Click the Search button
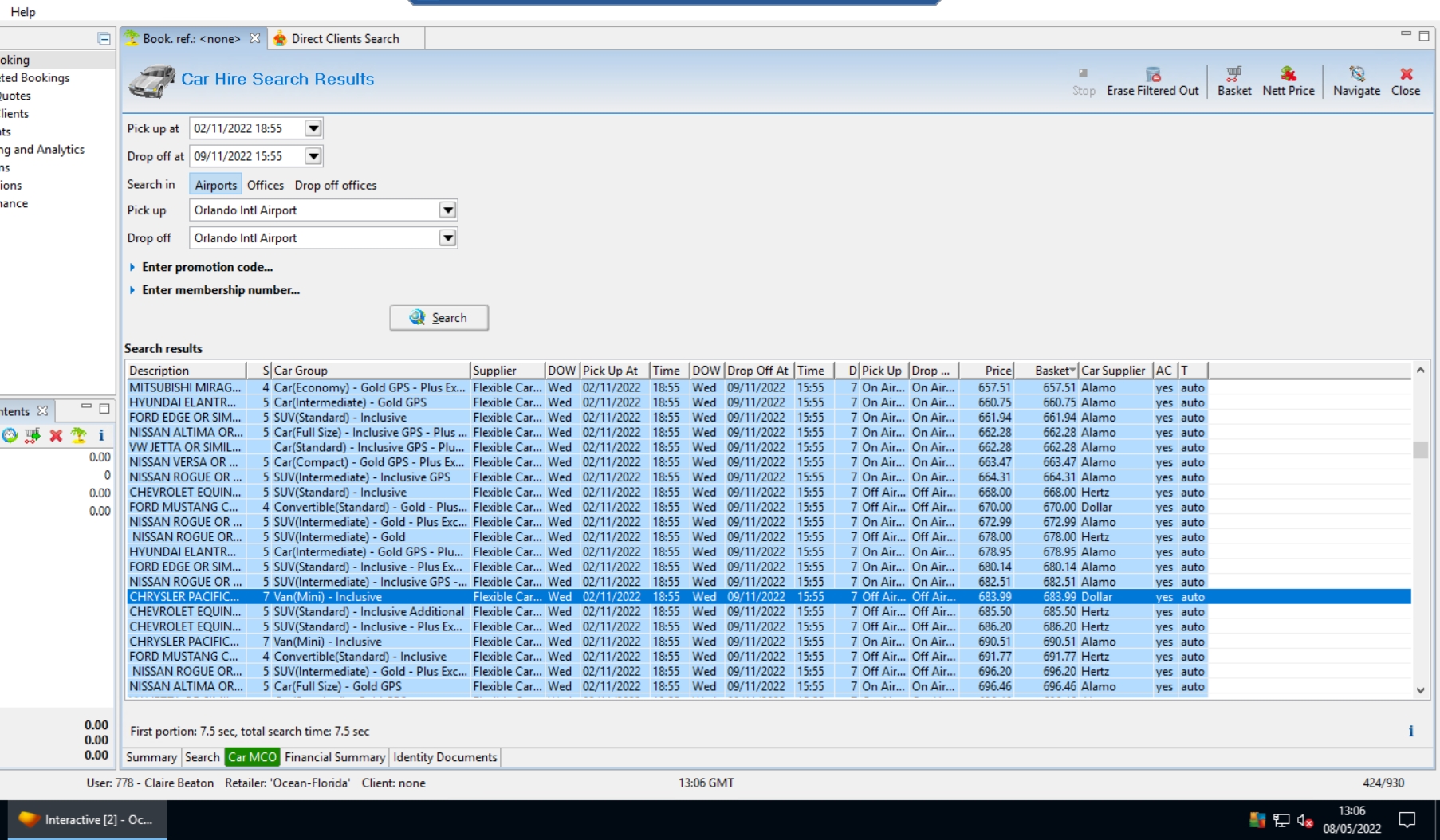The image size is (1440, 840). pos(439,318)
